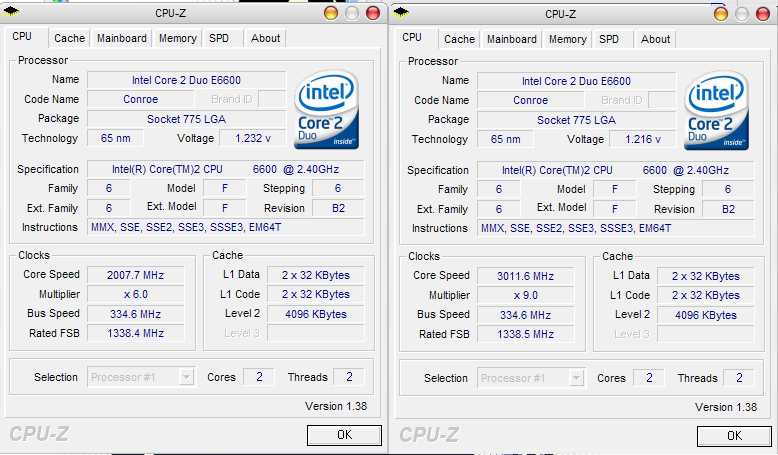Close right CPU-Z window with red button
Image resolution: width=778 pixels, height=455 pixels.
(x=763, y=14)
